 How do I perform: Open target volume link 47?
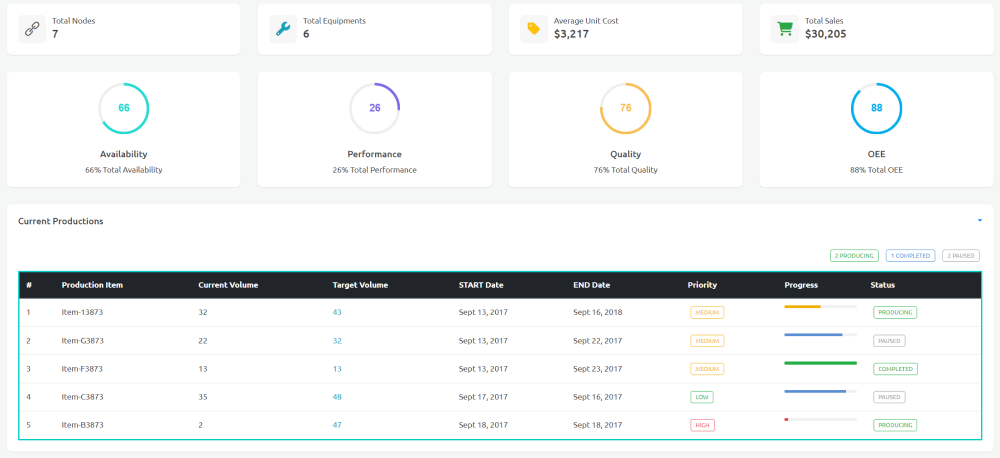(337, 425)
